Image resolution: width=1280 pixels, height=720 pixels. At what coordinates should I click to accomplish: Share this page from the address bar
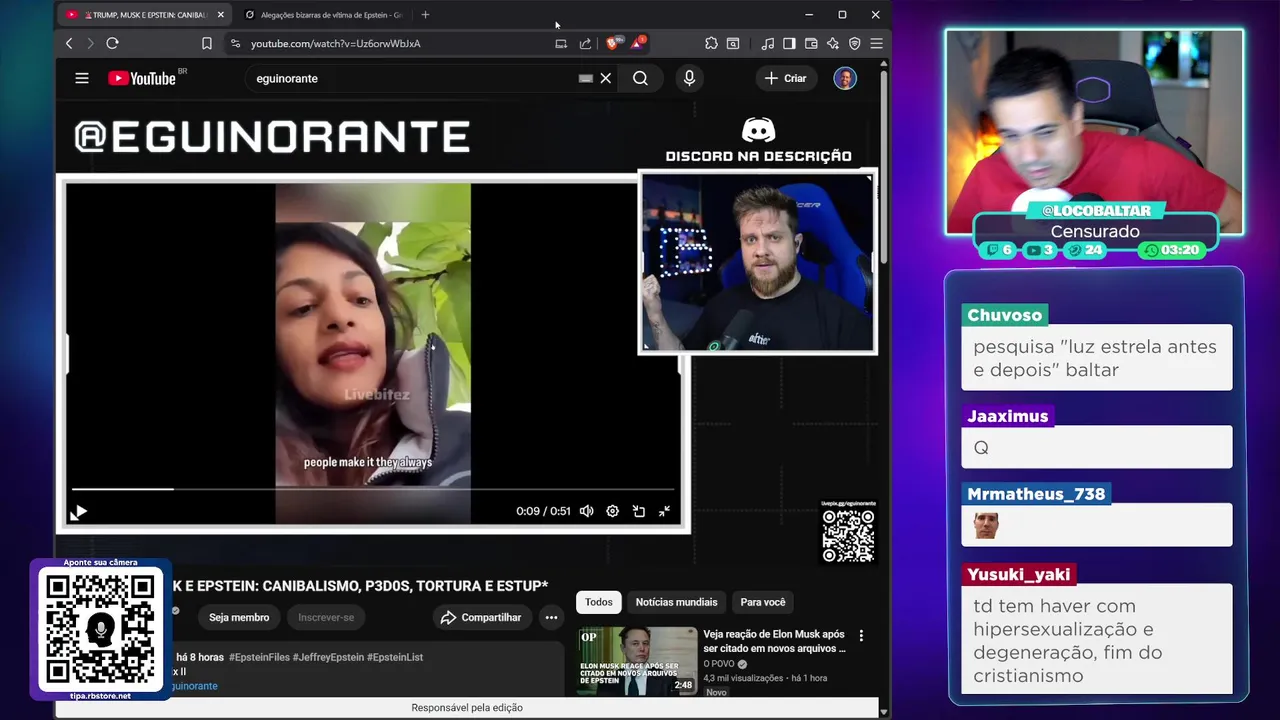click(x=585, y=43)
